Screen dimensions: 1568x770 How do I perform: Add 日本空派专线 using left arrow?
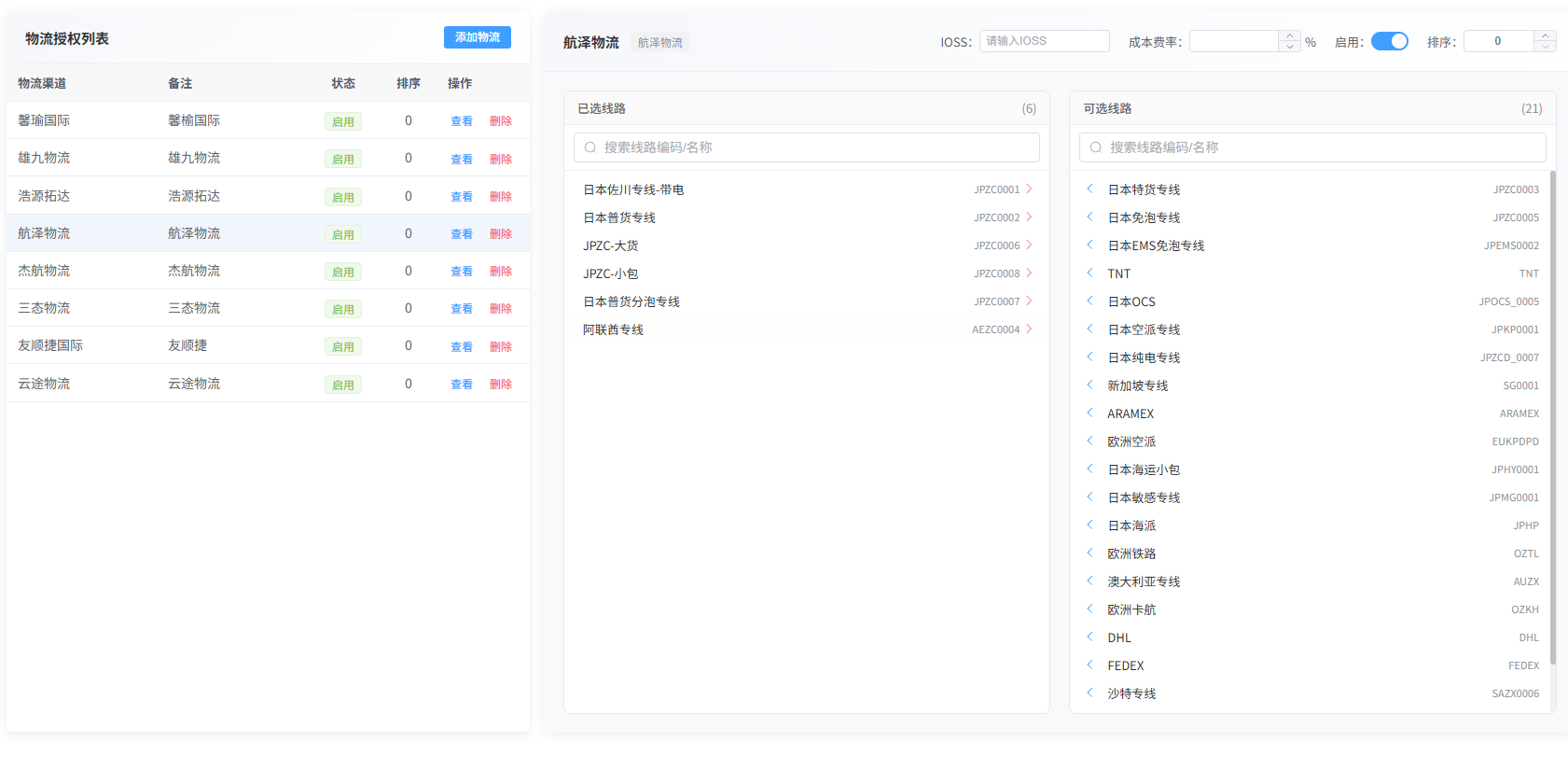point(1089,329)
